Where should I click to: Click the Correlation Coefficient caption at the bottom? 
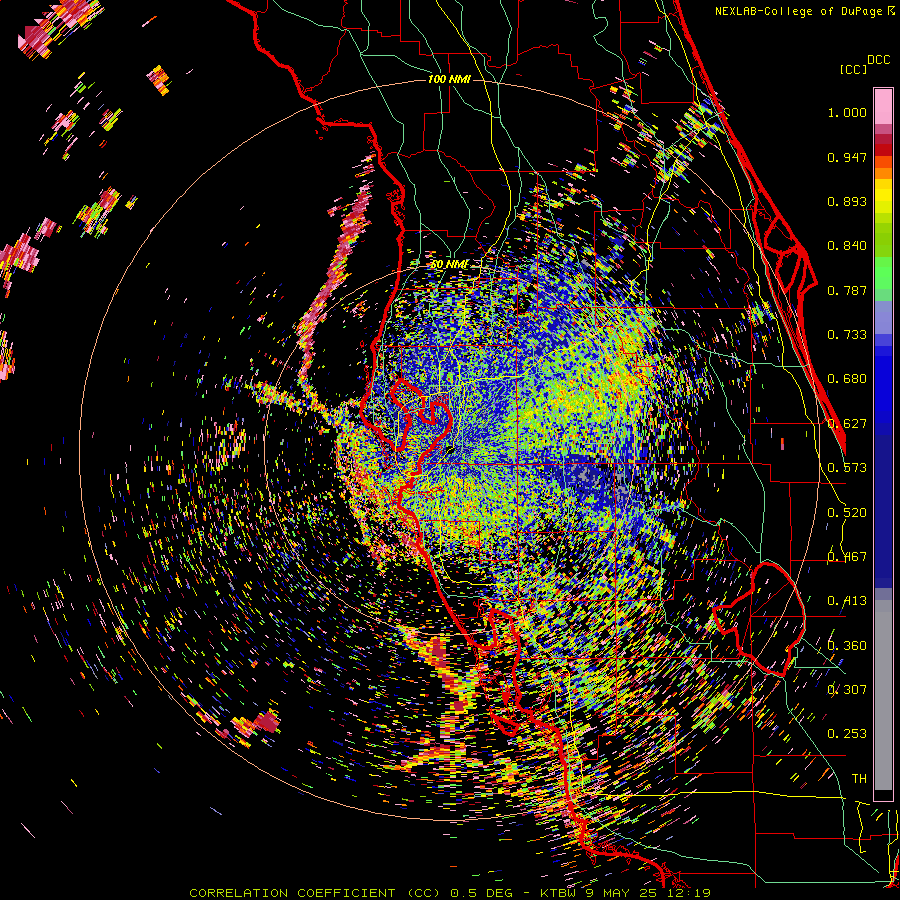tap(449, 893)
